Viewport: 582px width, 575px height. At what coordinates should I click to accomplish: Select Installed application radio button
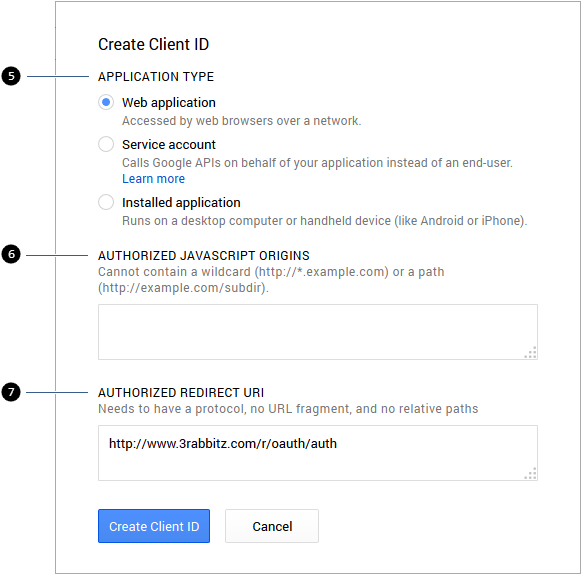[106, 202]
